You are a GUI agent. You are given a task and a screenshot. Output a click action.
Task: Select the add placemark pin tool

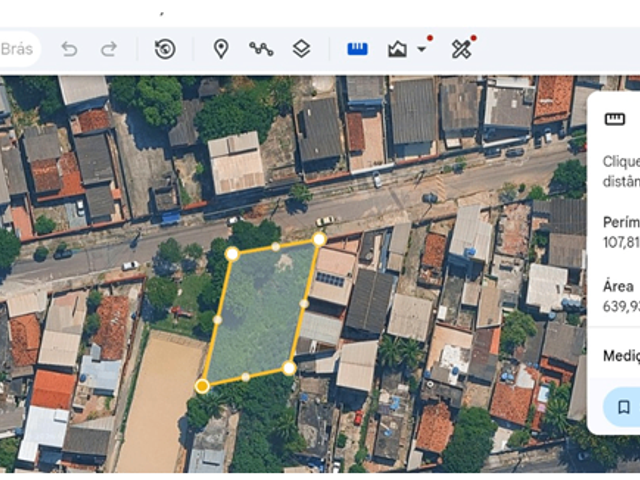pos(221,49)
